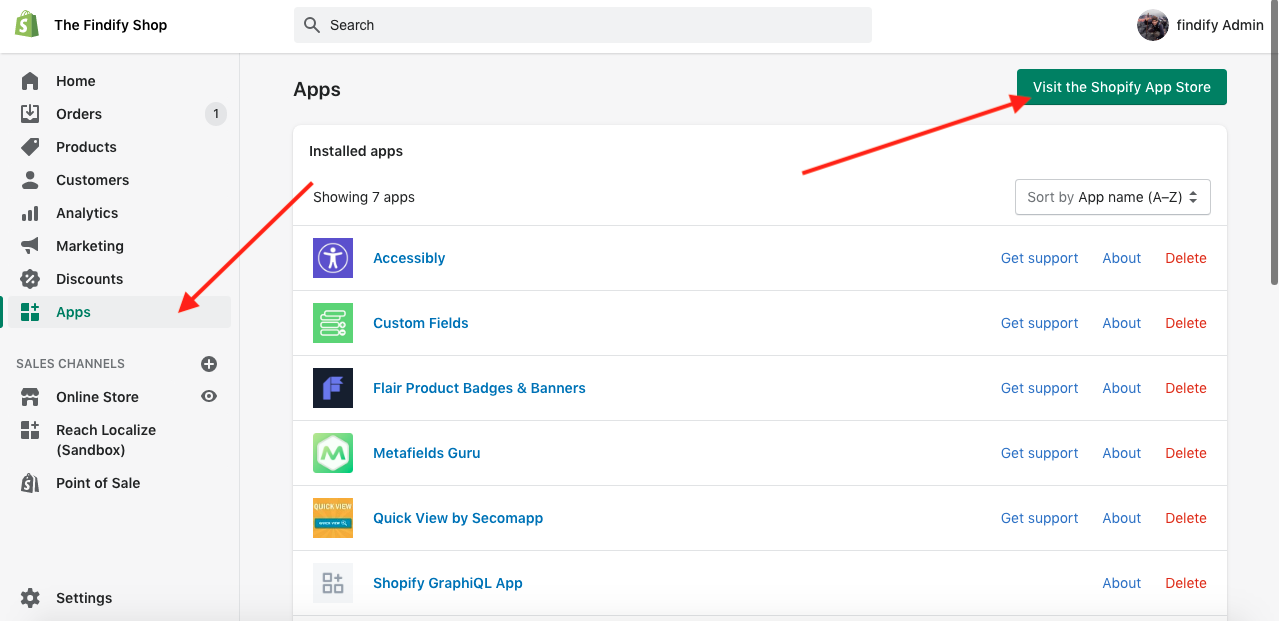
Task: Click The Findify Shop store name
Action: click(x=111, y=25)
